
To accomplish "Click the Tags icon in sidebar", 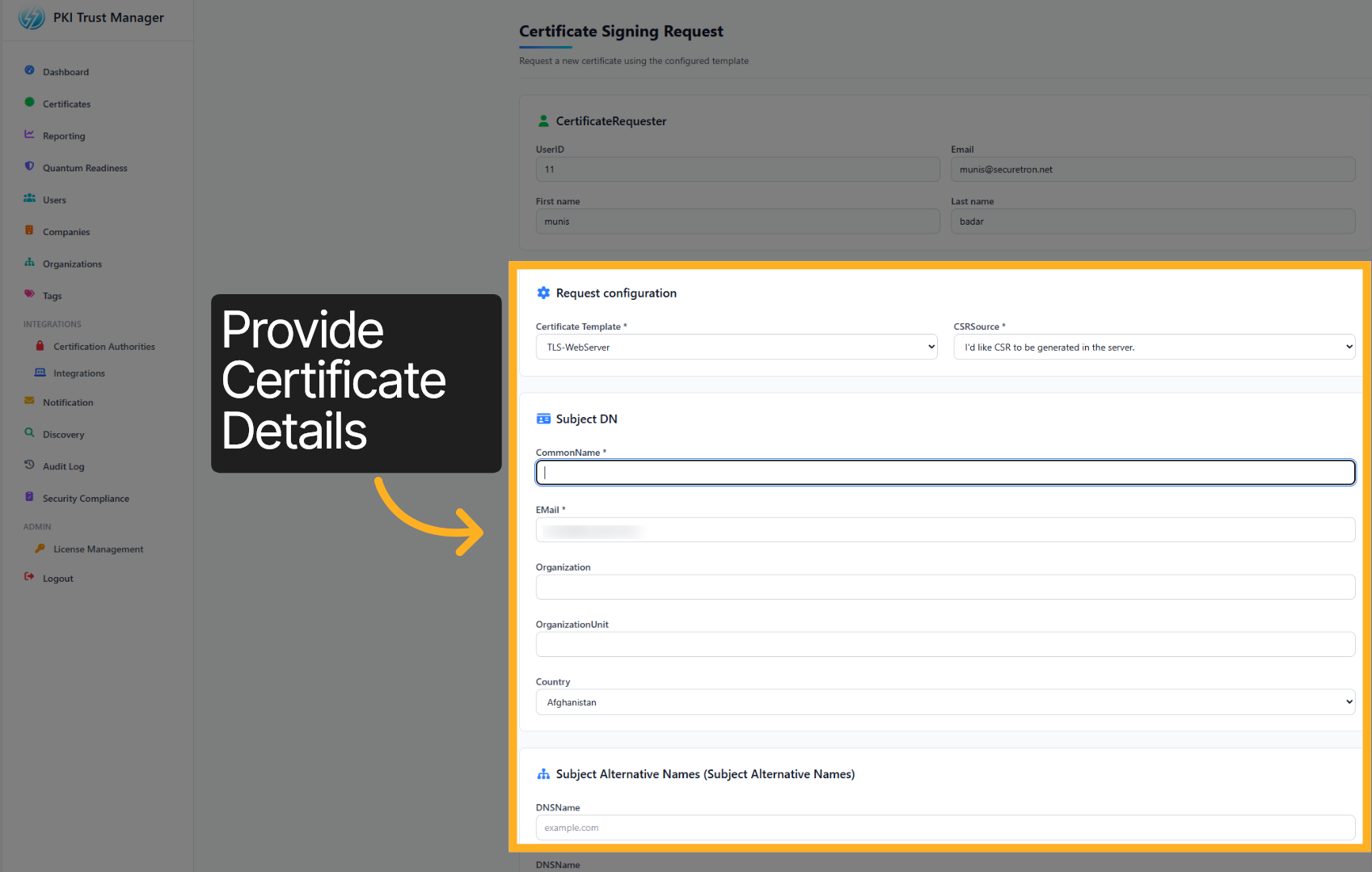I will (29, 294).
